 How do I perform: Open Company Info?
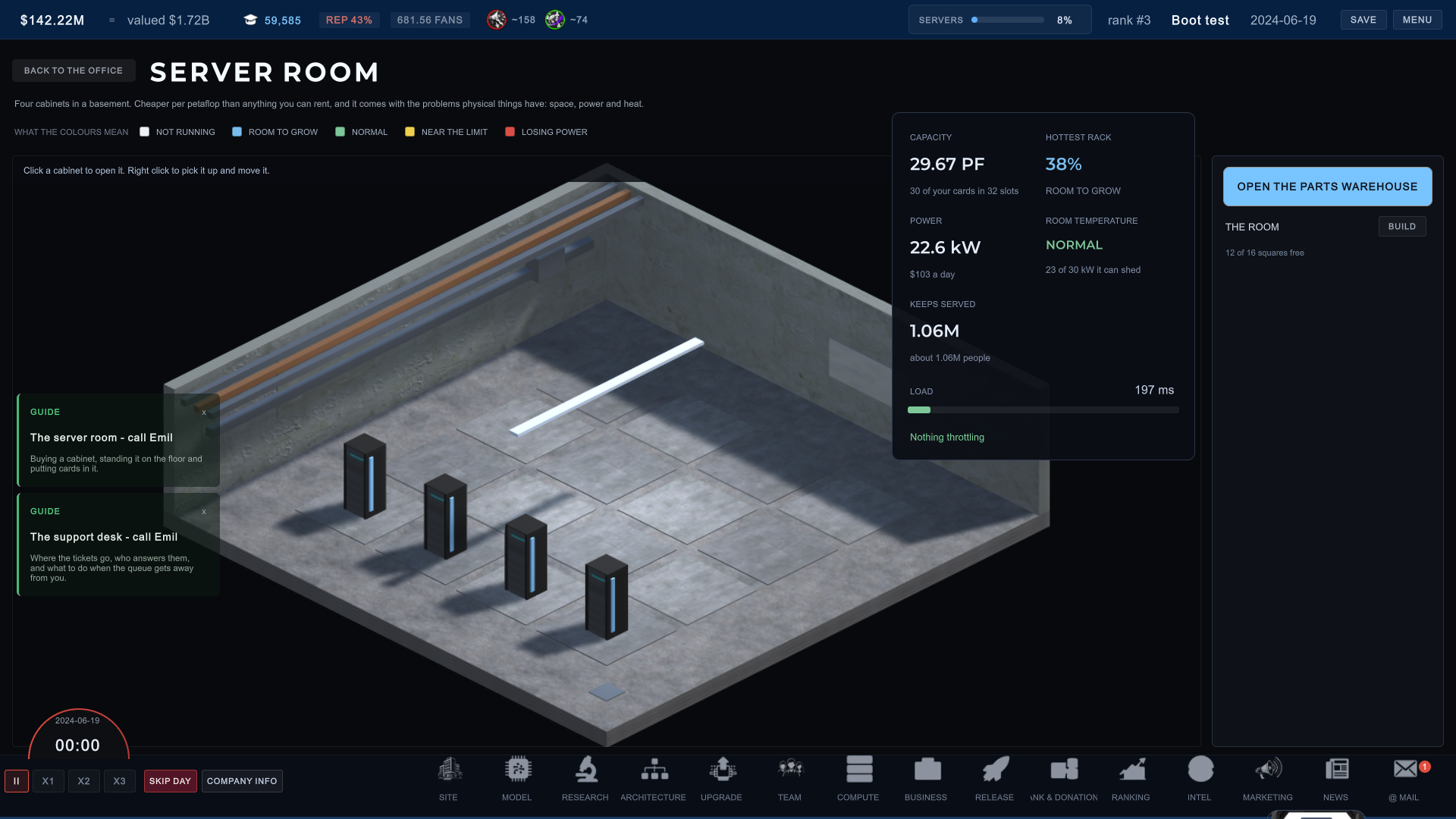point(242,781)
